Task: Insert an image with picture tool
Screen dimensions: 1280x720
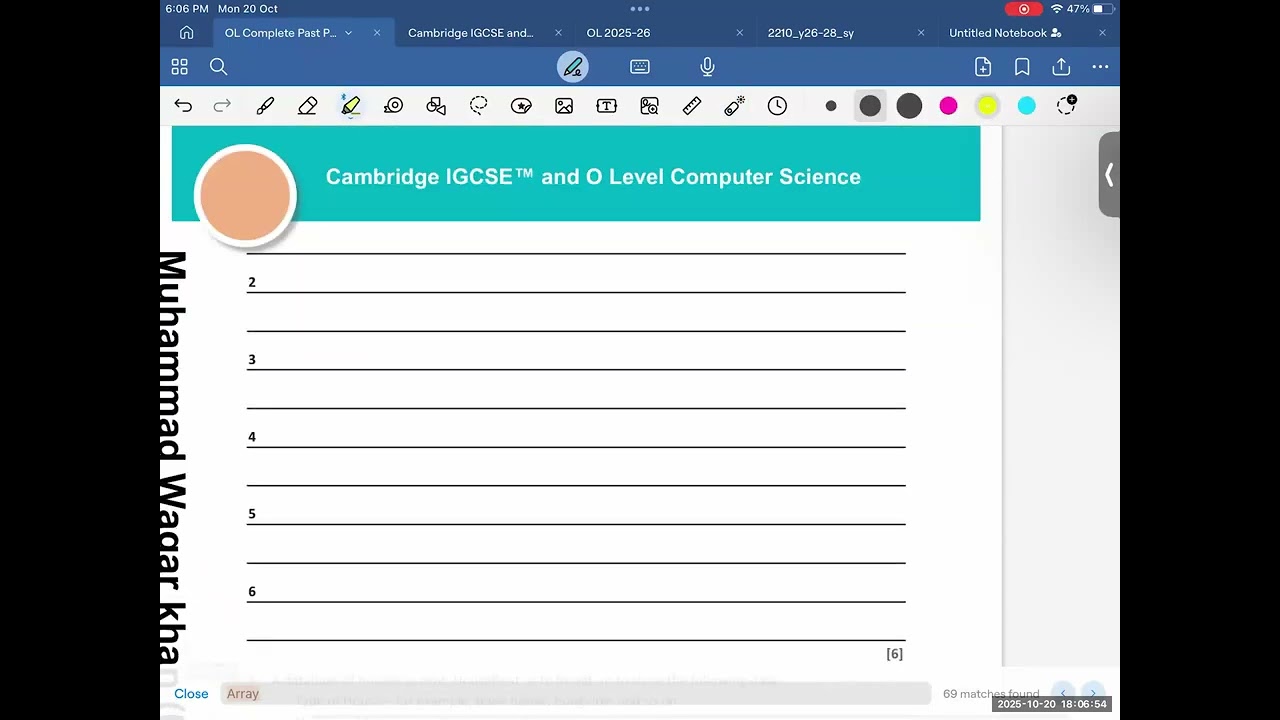Action: pyautogui.click(x=564, y=106)
